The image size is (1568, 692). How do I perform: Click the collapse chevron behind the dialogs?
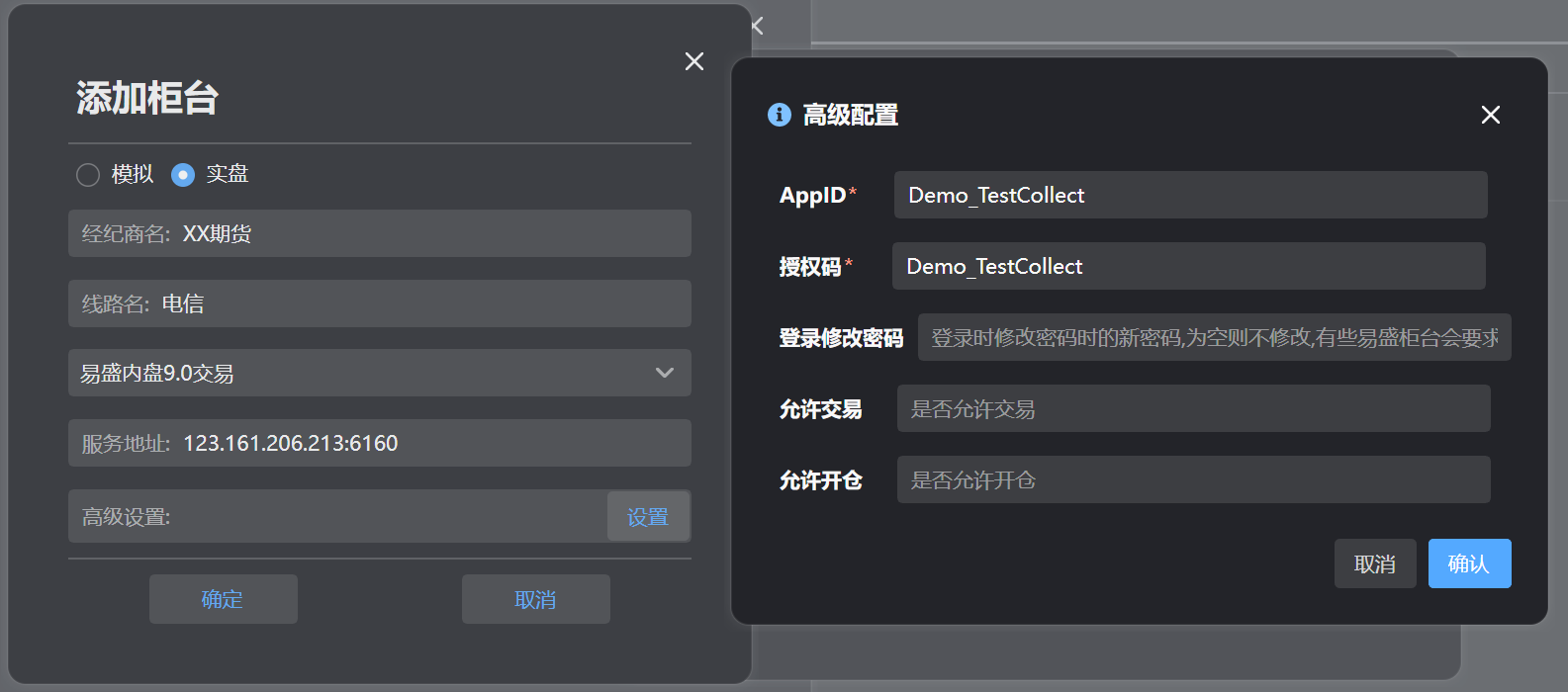tap(758, 26)
